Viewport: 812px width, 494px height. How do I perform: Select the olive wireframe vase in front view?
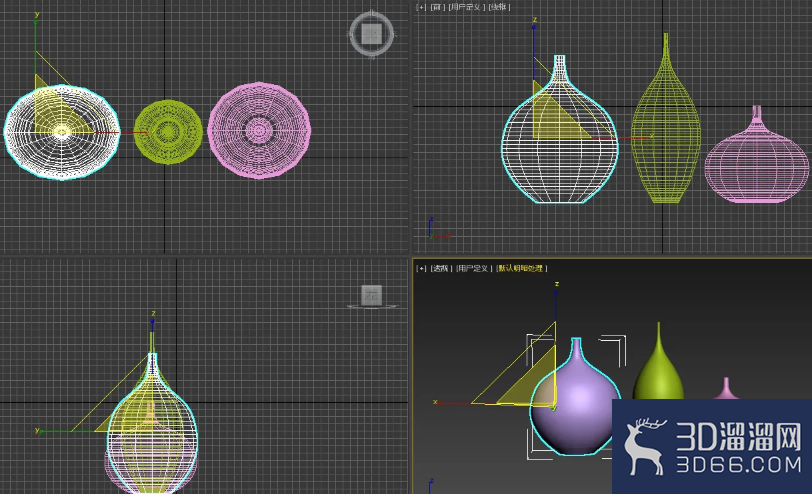coord(666,129)
